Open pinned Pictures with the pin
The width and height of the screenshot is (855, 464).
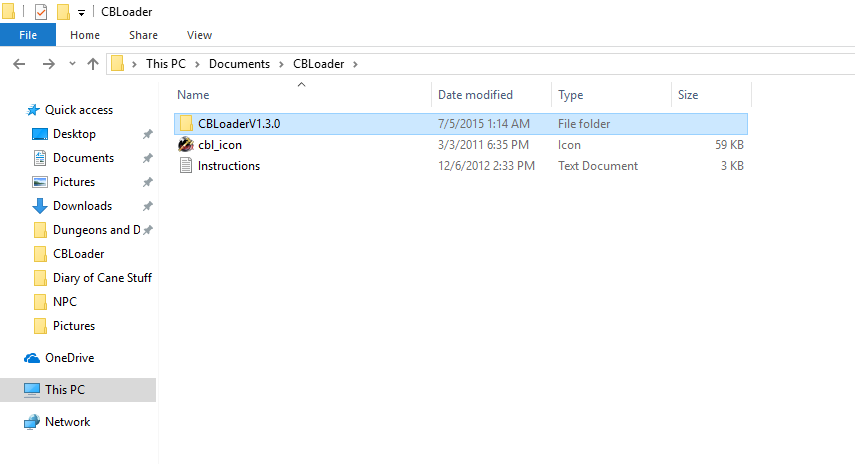tap(74, 182)
